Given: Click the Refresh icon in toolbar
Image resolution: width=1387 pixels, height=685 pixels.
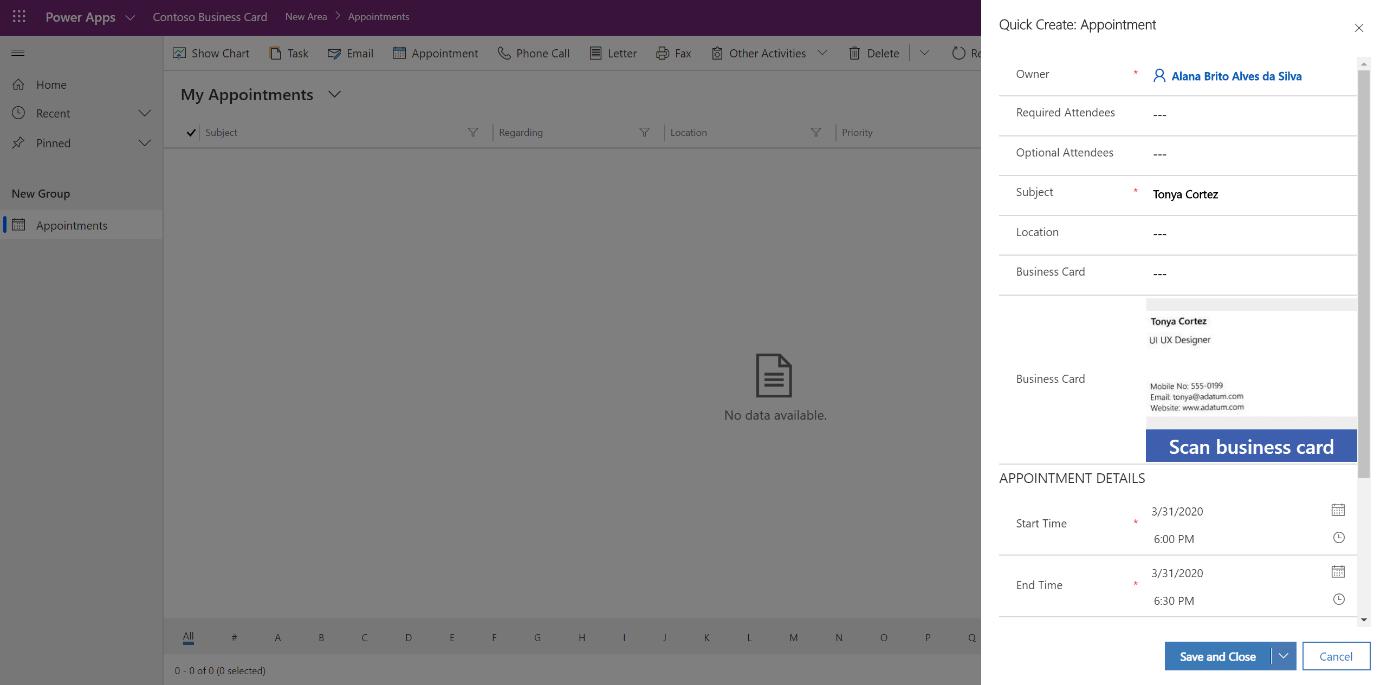Looking at the screenshot, I should (958, 53).
